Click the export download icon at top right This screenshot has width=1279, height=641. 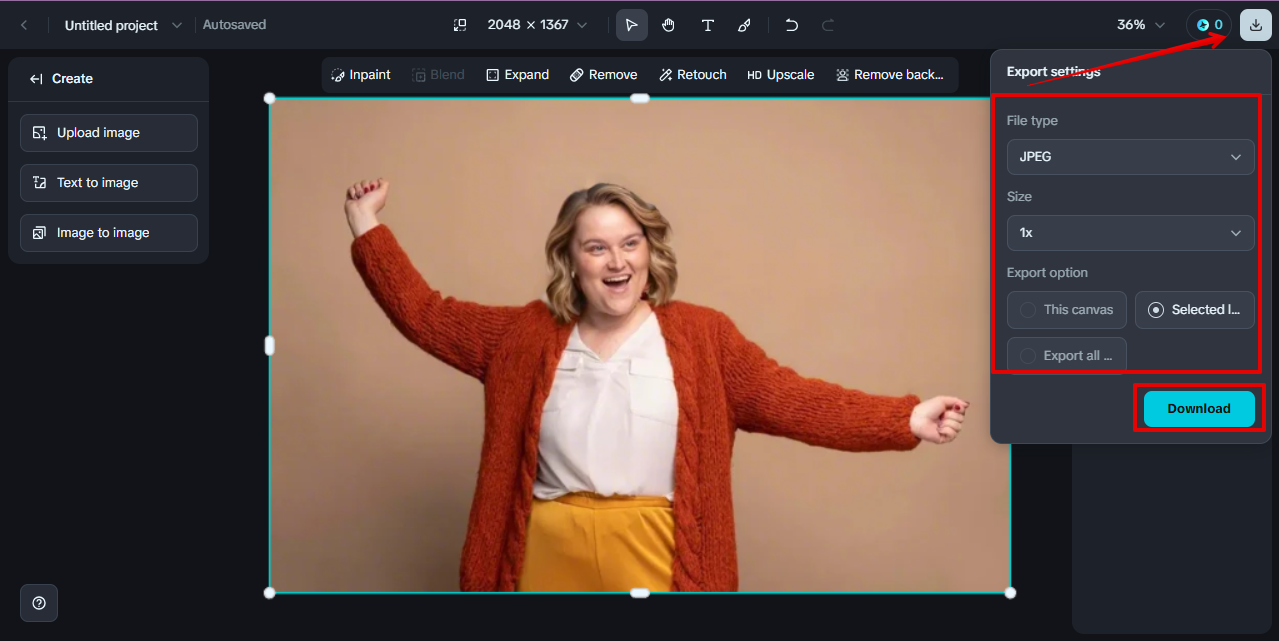1256,25
